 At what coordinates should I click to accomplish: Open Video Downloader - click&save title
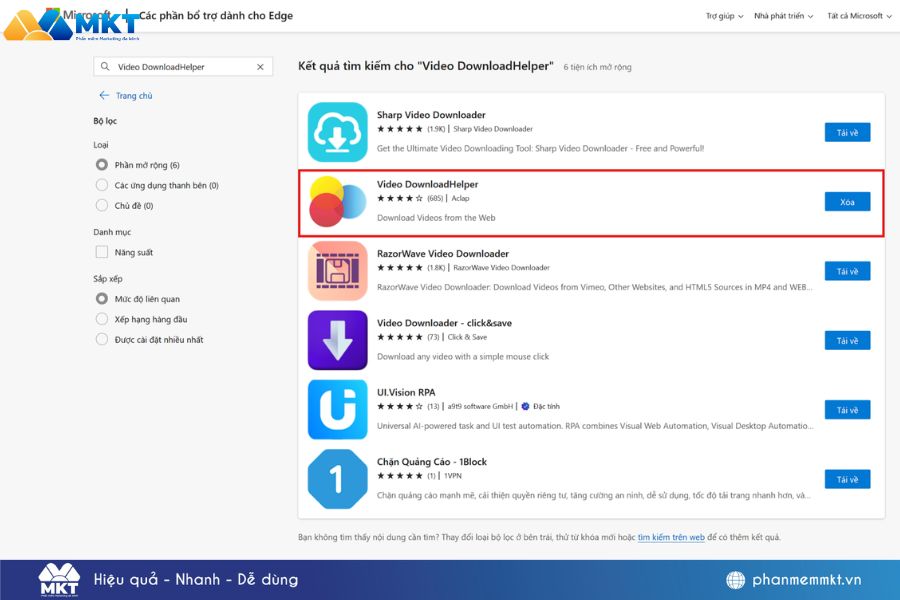tap(444, 323)
